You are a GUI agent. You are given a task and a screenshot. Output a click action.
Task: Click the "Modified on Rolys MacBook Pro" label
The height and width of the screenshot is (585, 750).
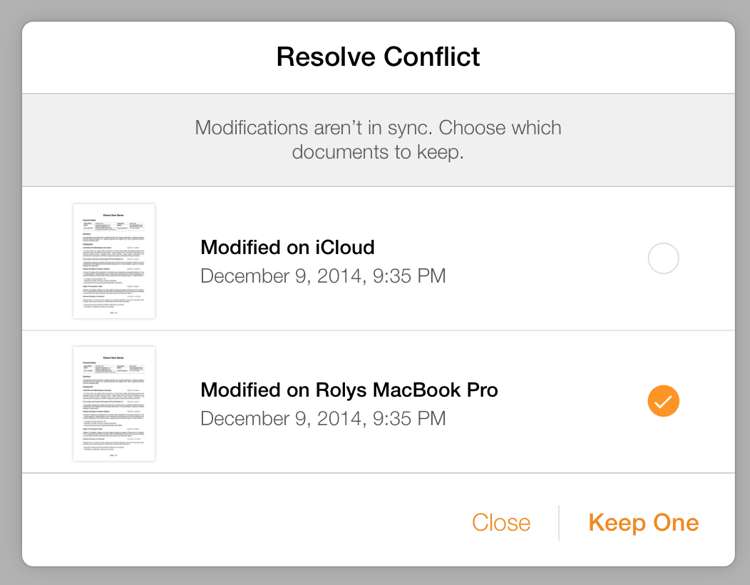[349, 390]
